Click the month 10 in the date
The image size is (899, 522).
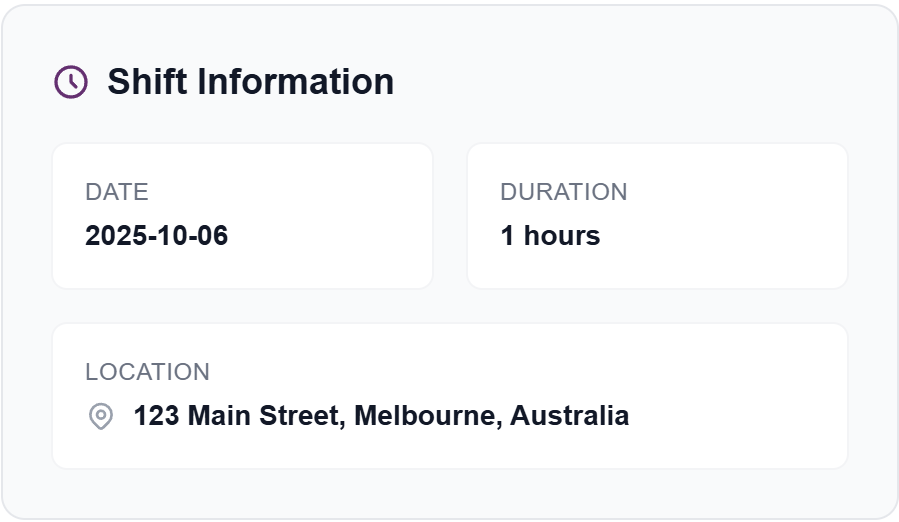[167, 236]
